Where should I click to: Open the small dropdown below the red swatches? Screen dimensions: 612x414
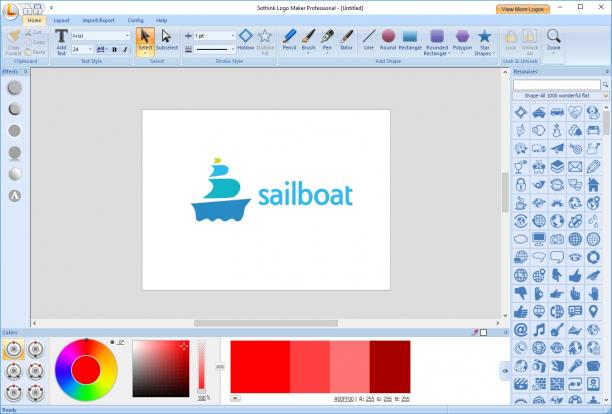click(x=235, y=398)
